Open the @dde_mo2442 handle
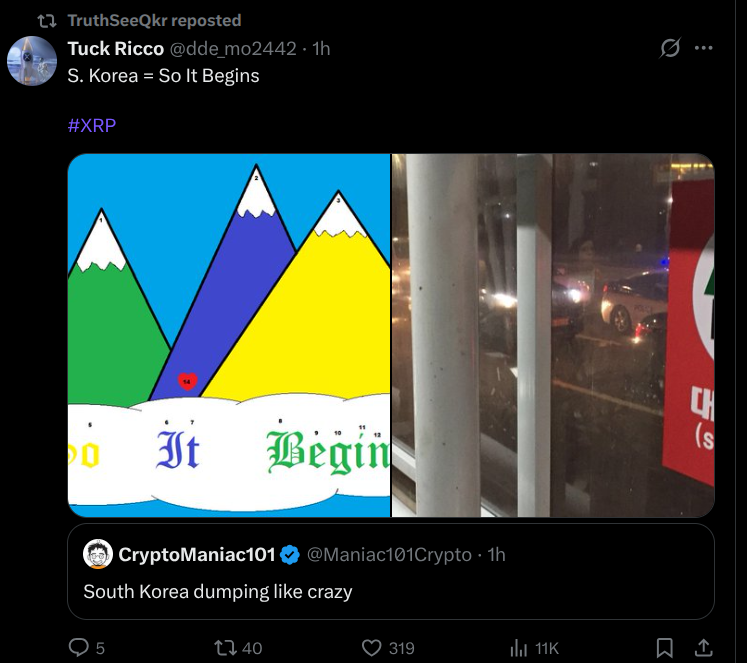Viewport: 747px width, 663px height. tap(233, 49)
